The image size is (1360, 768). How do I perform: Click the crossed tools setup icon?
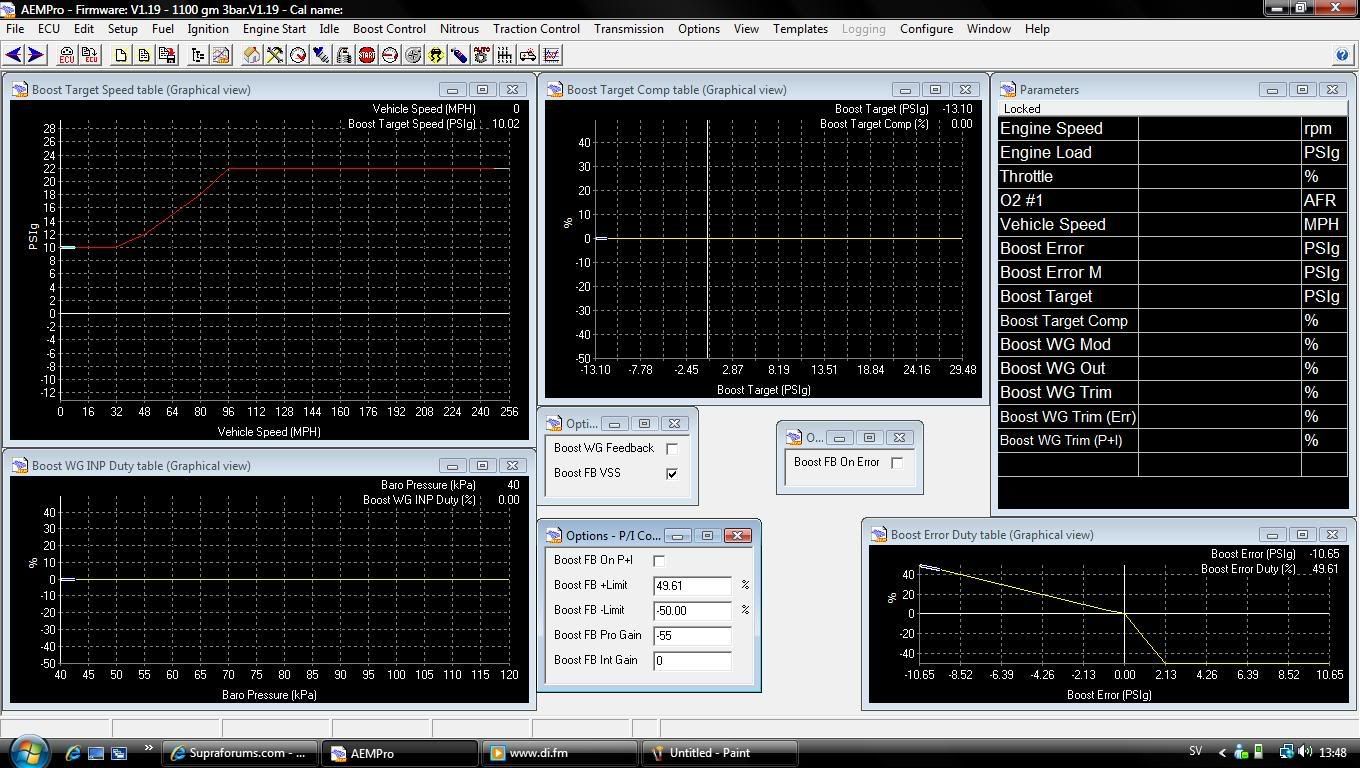[275, 55]
